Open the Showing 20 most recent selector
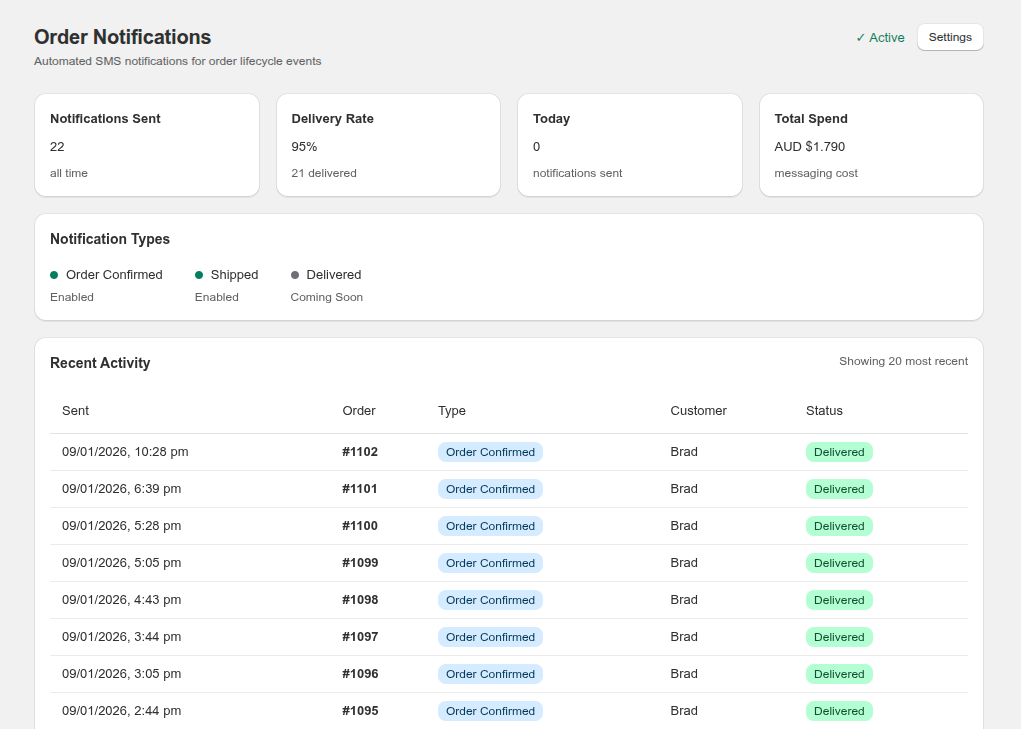Screen dimensions: 1021x729 903,361
